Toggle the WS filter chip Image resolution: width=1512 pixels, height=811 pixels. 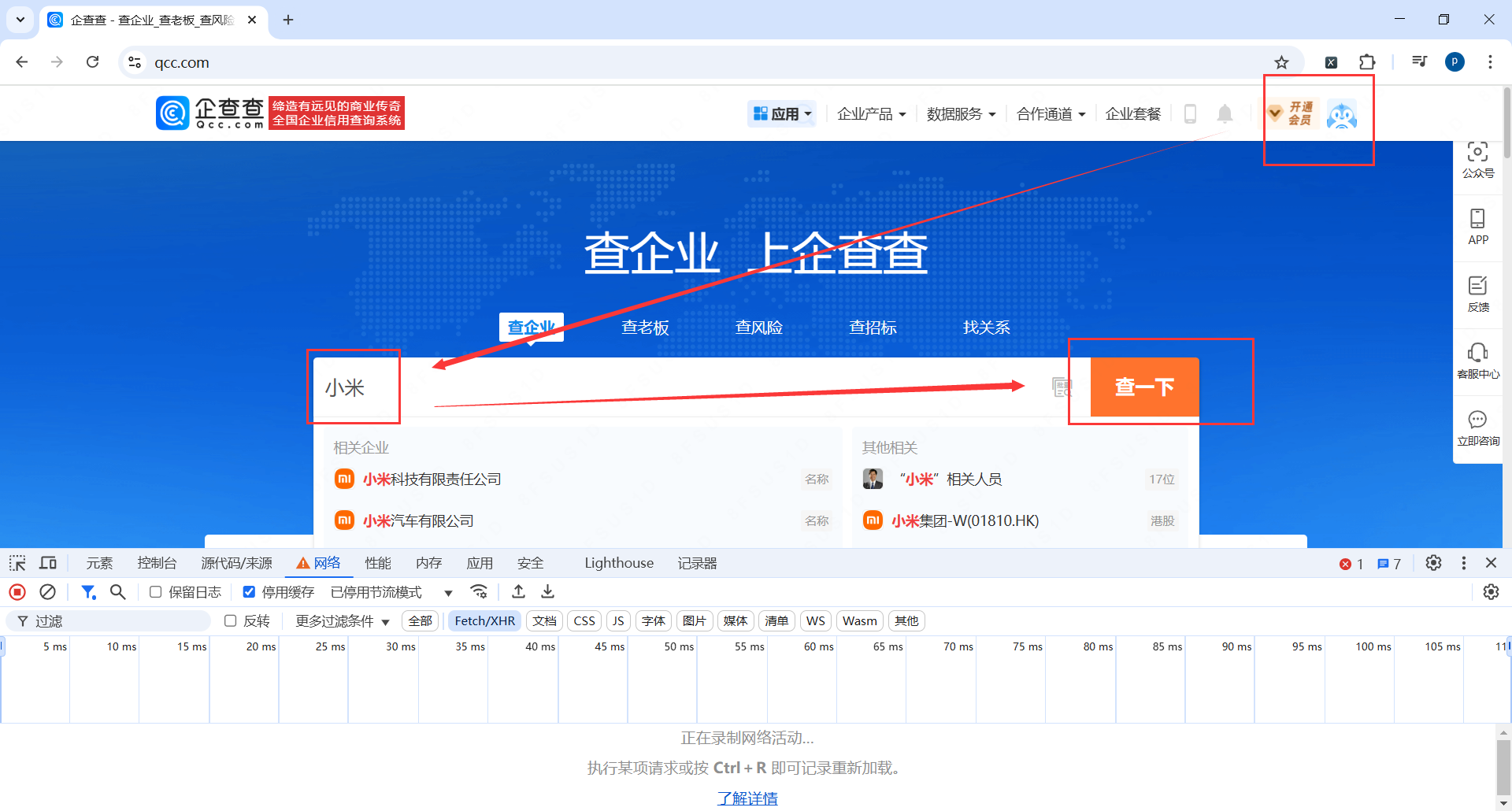(x=816, y=621)
